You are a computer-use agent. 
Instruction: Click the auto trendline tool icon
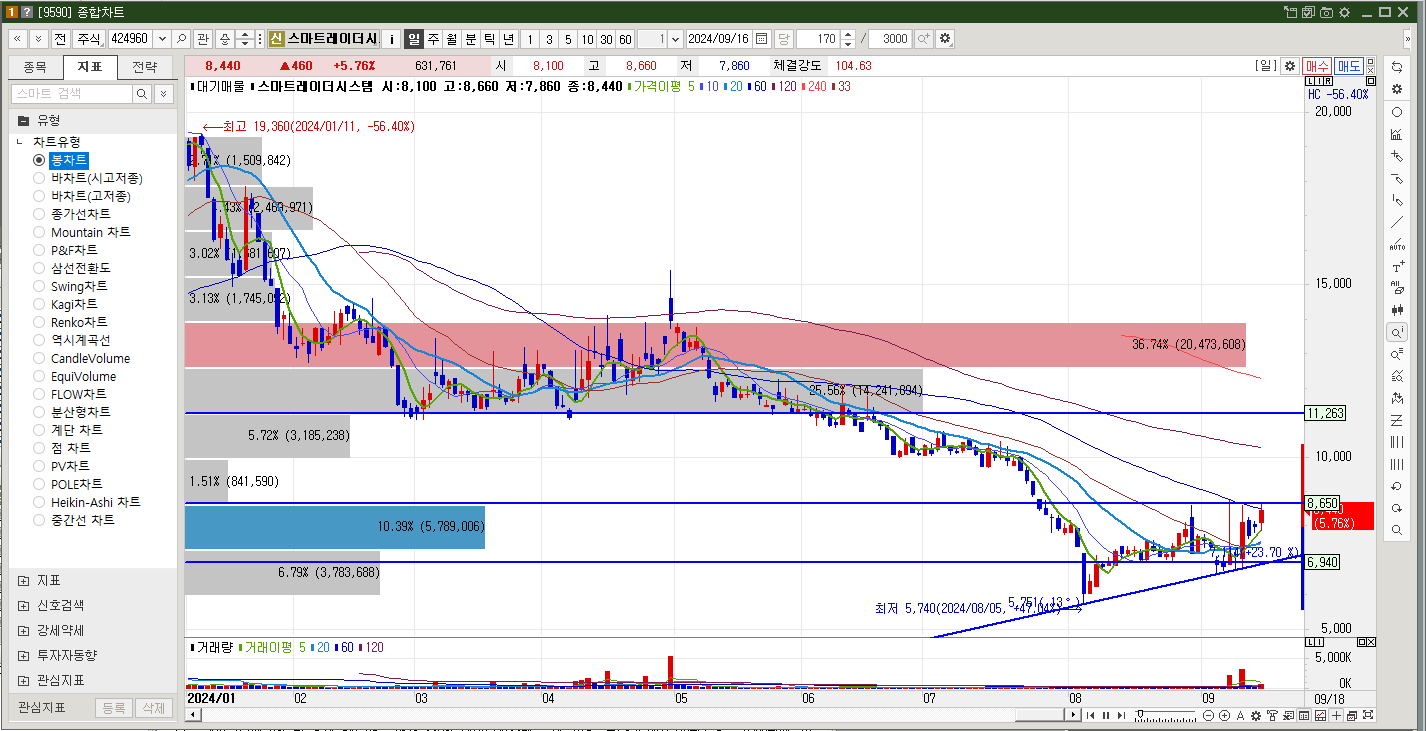pos(1397,245)
